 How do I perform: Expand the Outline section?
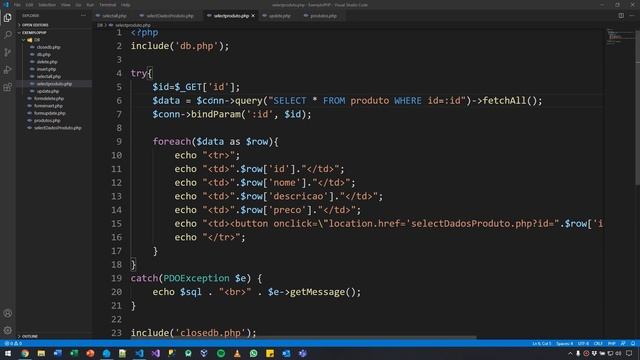pos(29,336)
